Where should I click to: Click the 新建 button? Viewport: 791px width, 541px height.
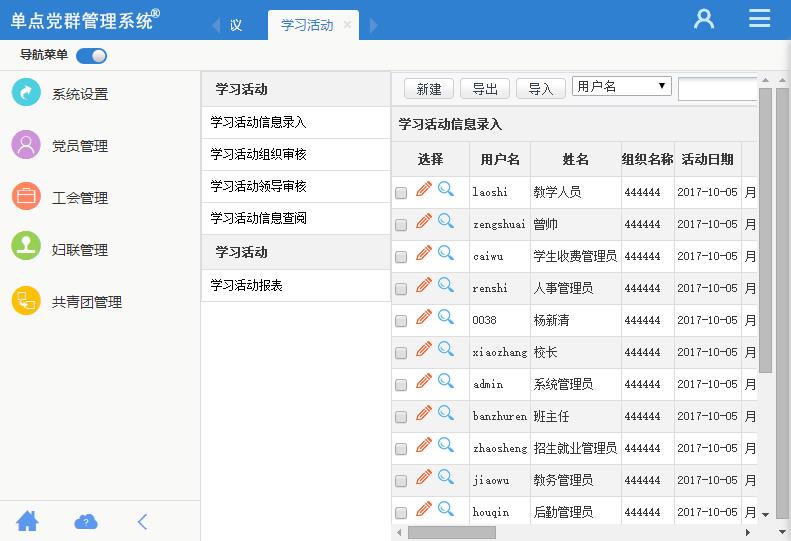(429, 89)
